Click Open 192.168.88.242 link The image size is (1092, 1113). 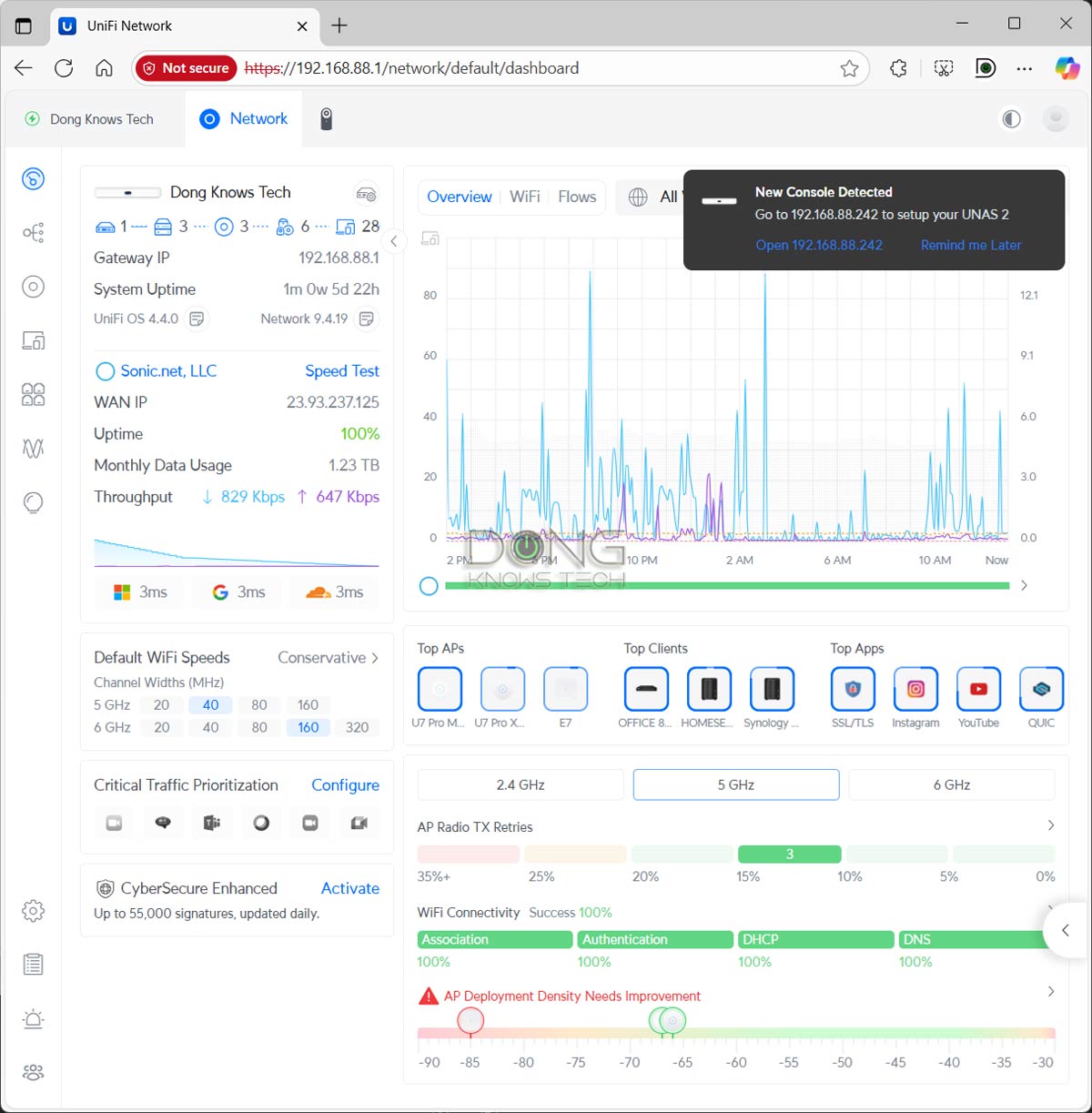[819, 245]
